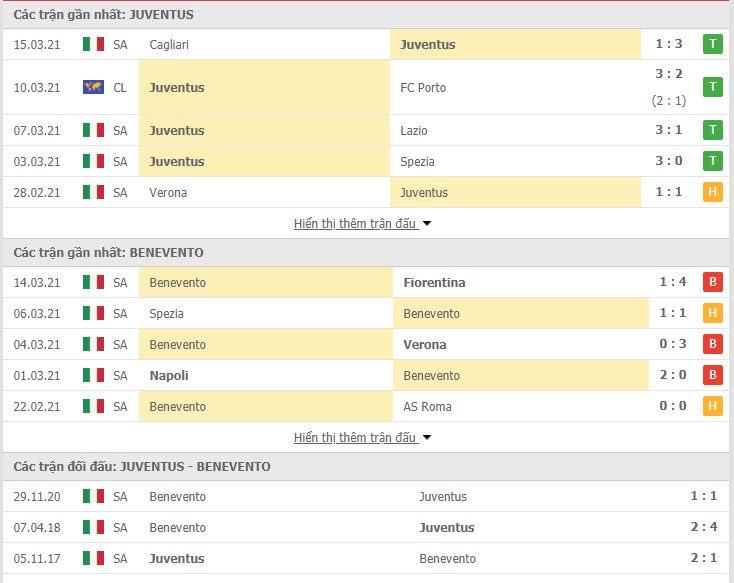Click the Cagliari team name
The image size is (734, 583).
(169, 44)
